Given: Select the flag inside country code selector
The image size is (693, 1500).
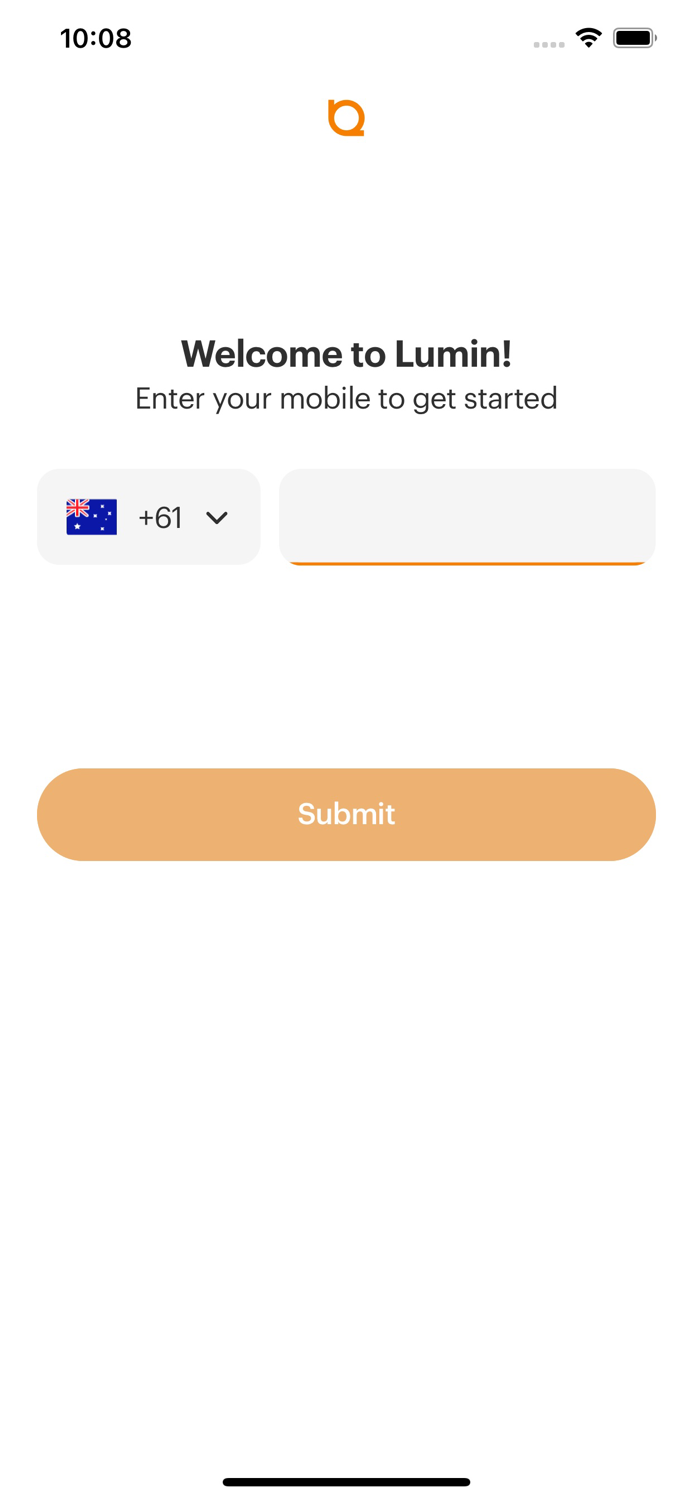Looking at the screenshot, I should (91, 516).
